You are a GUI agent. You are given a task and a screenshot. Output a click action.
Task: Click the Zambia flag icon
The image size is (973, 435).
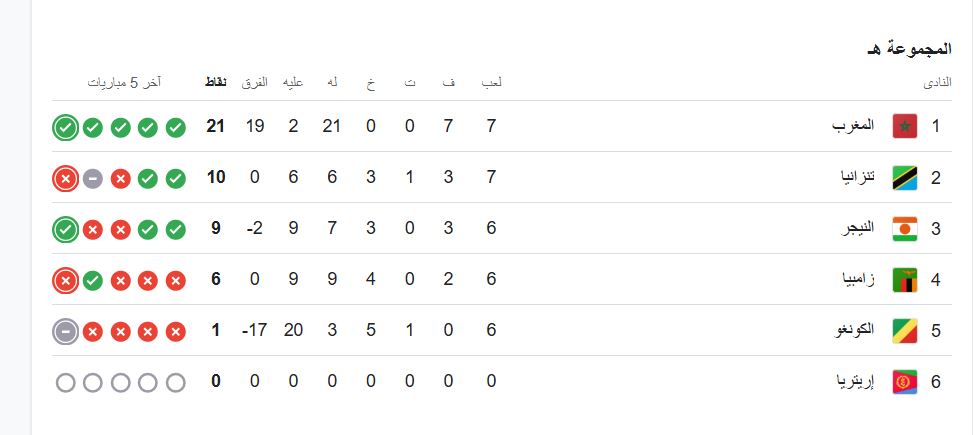(904, 280)
